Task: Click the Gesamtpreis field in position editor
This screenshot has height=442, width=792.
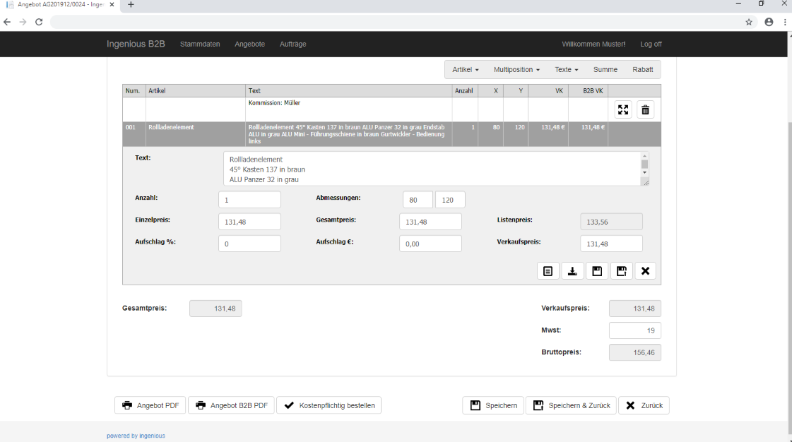Action: click(x=430, y=222)
